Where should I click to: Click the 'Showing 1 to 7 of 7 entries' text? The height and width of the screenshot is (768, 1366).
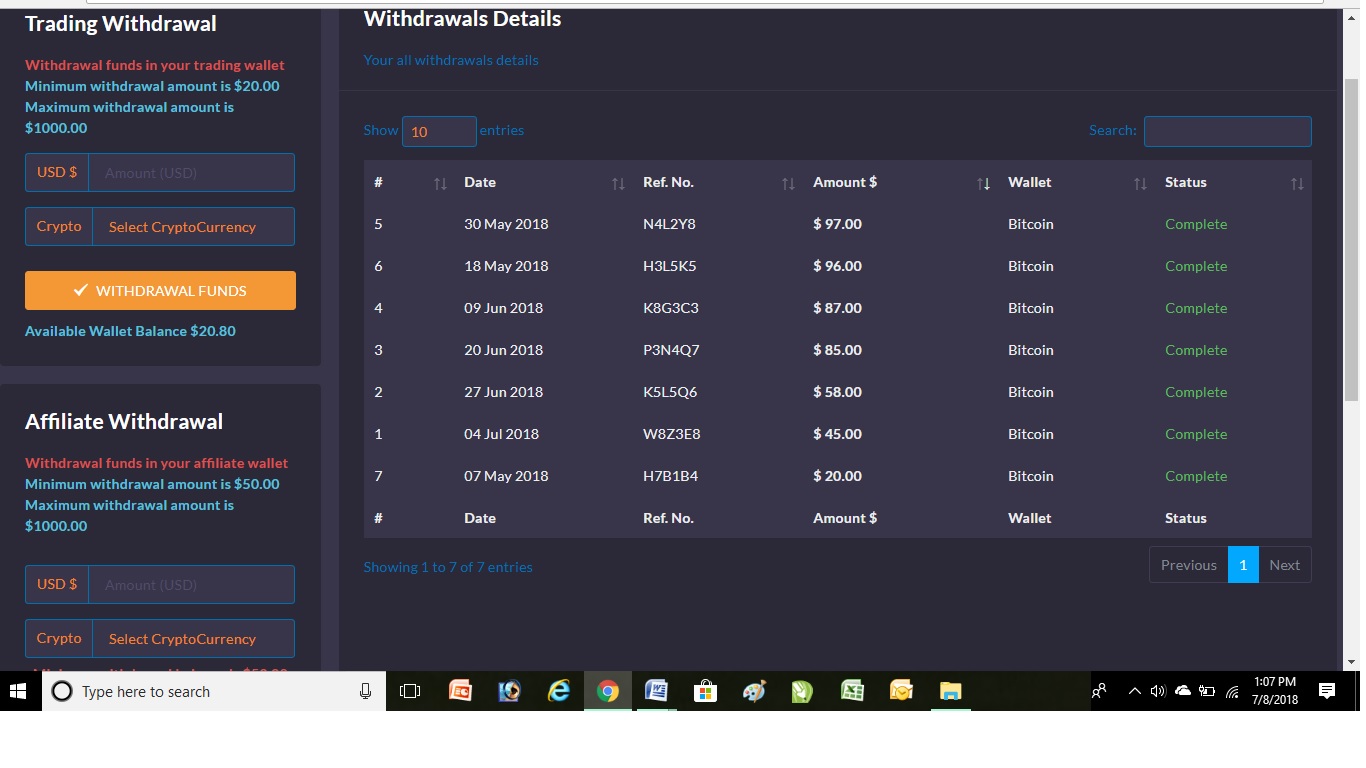448,567
